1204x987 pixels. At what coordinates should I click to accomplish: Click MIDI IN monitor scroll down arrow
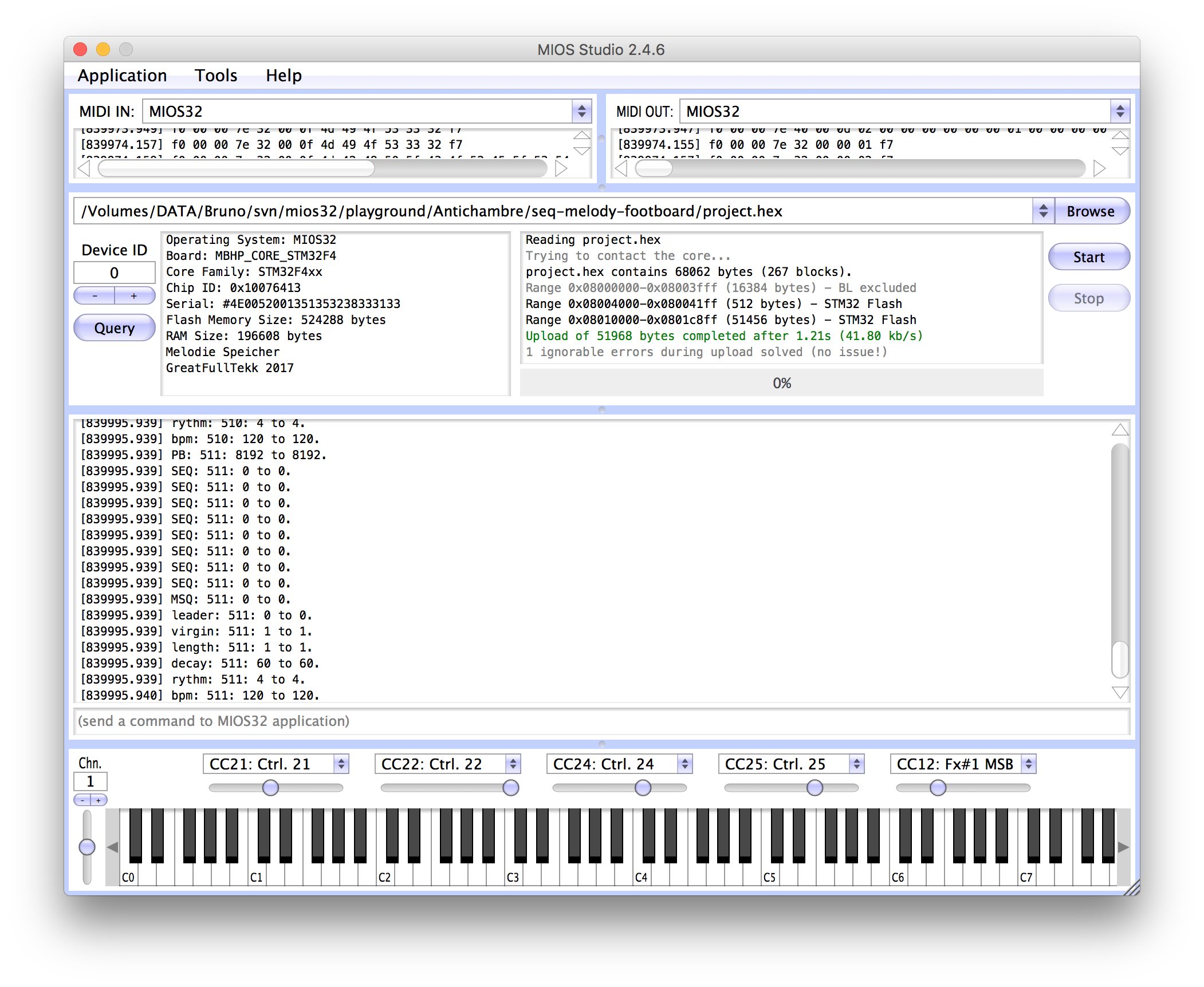[582, 151]
